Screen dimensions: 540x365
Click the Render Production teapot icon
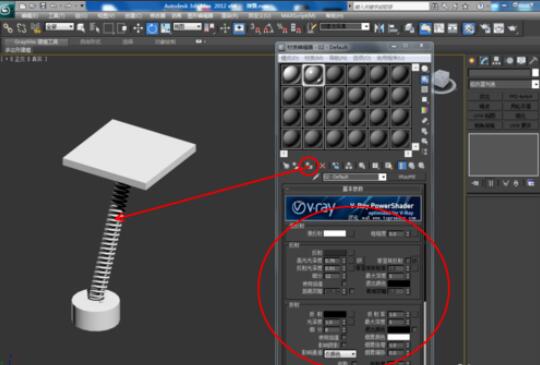[512, 28]
